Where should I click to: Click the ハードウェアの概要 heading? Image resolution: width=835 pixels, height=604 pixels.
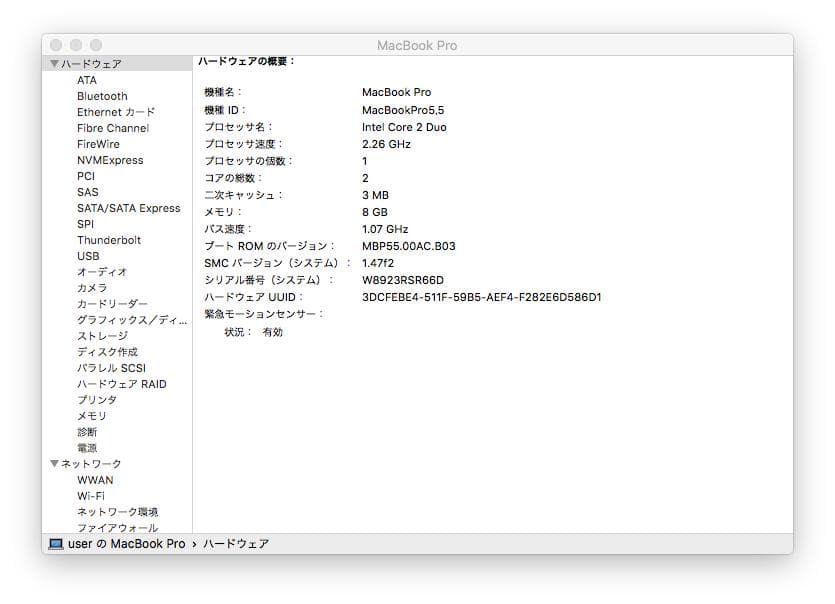click(x=247, y=61)
